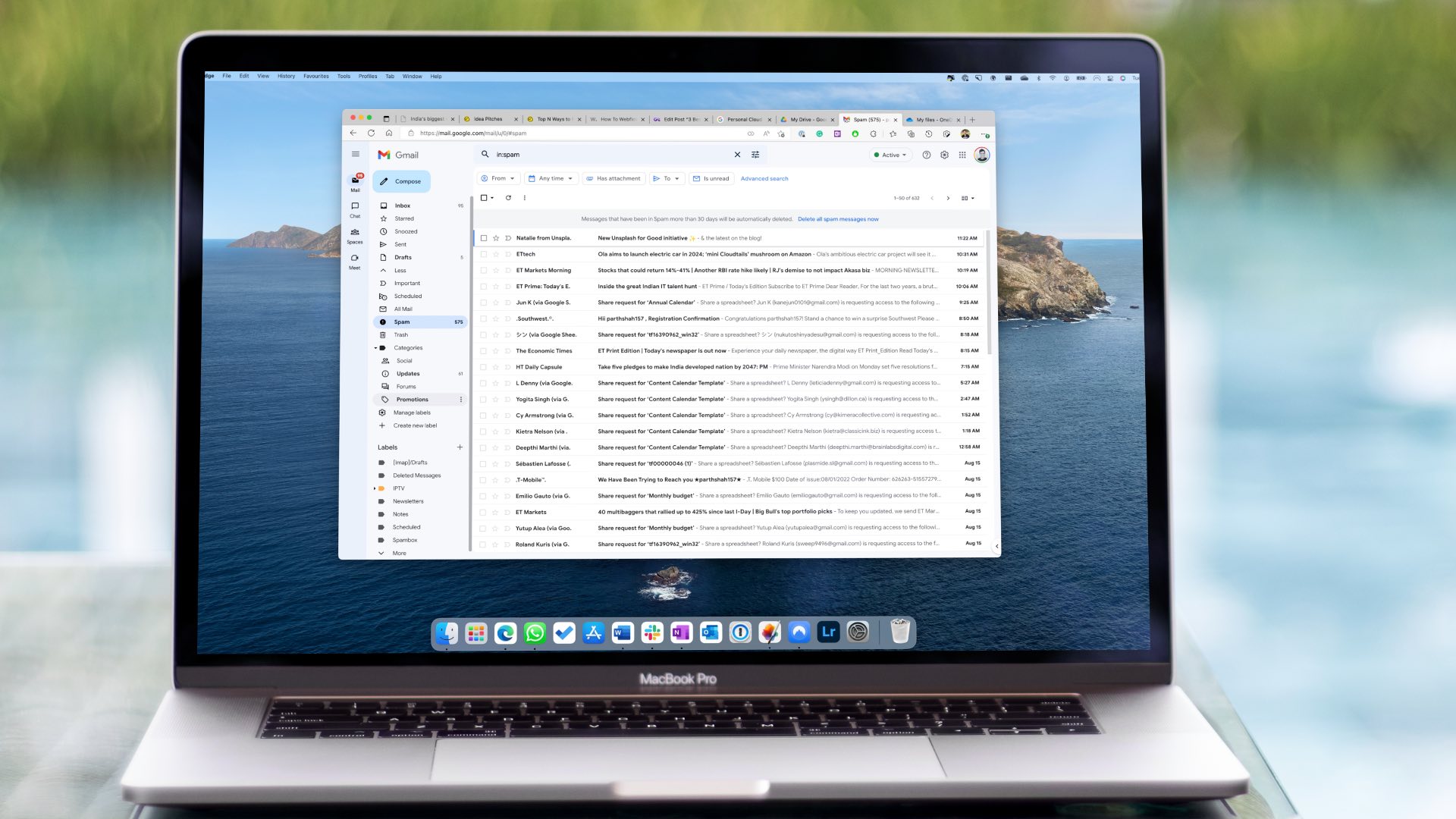Open Google apps grid icon
The width and height of the screenshot is (1456, 819).
click(x=962, y=155)
